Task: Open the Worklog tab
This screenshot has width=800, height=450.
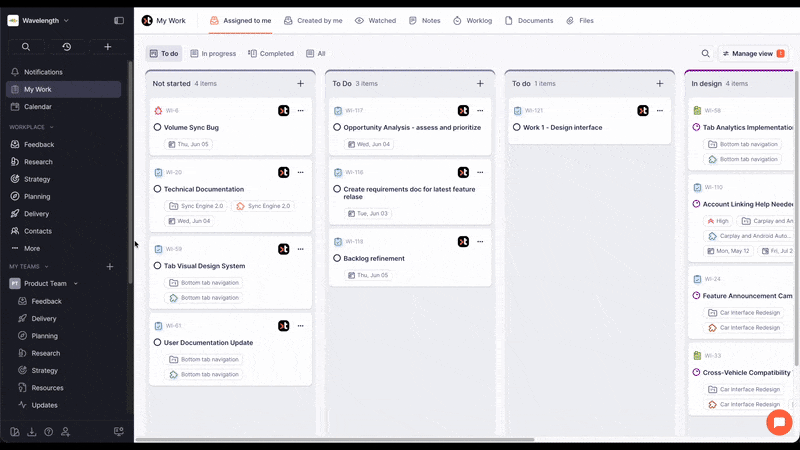Action: coord(472,21)
